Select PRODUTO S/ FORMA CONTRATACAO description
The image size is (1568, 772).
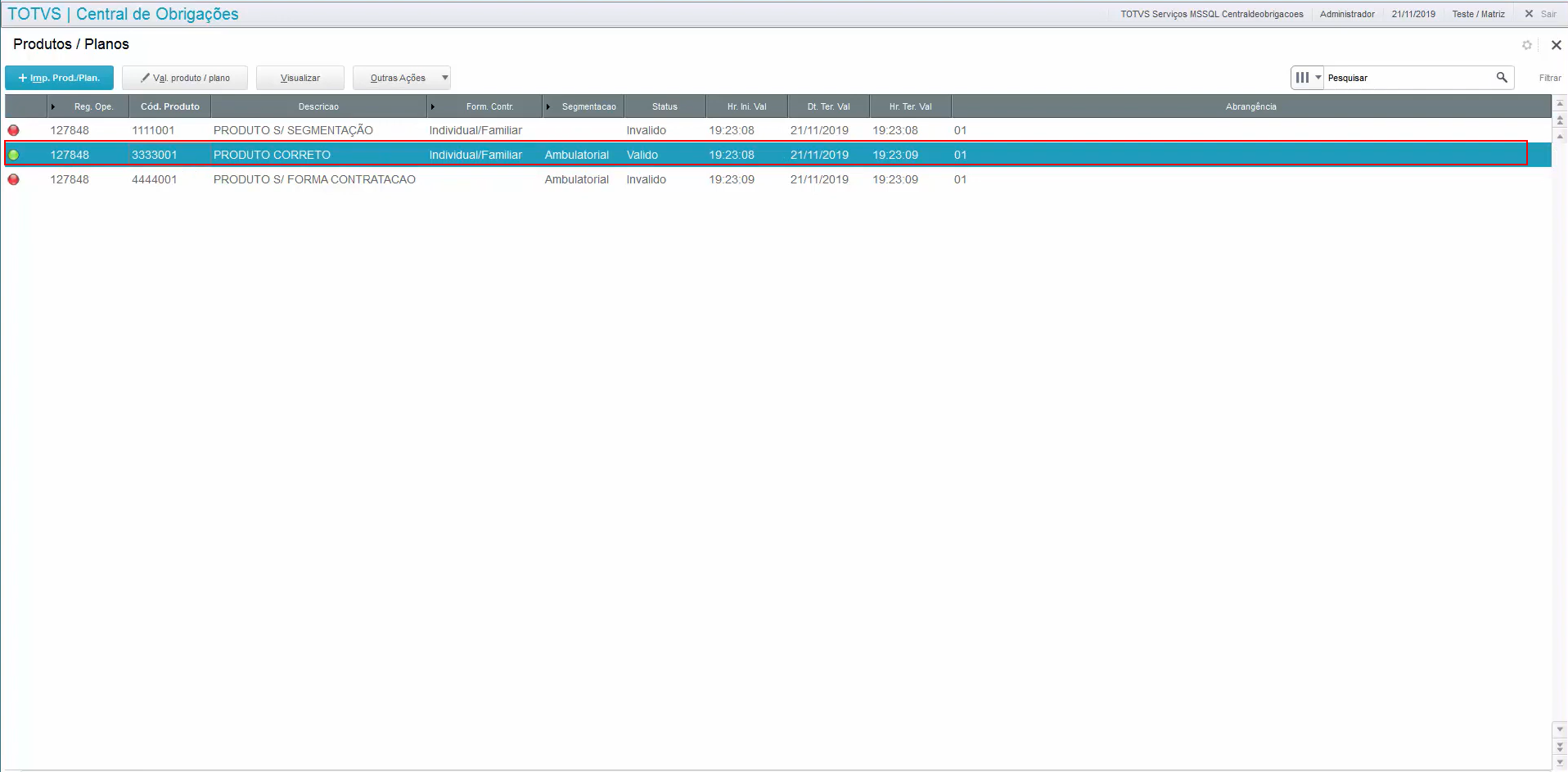coord(314,179)
